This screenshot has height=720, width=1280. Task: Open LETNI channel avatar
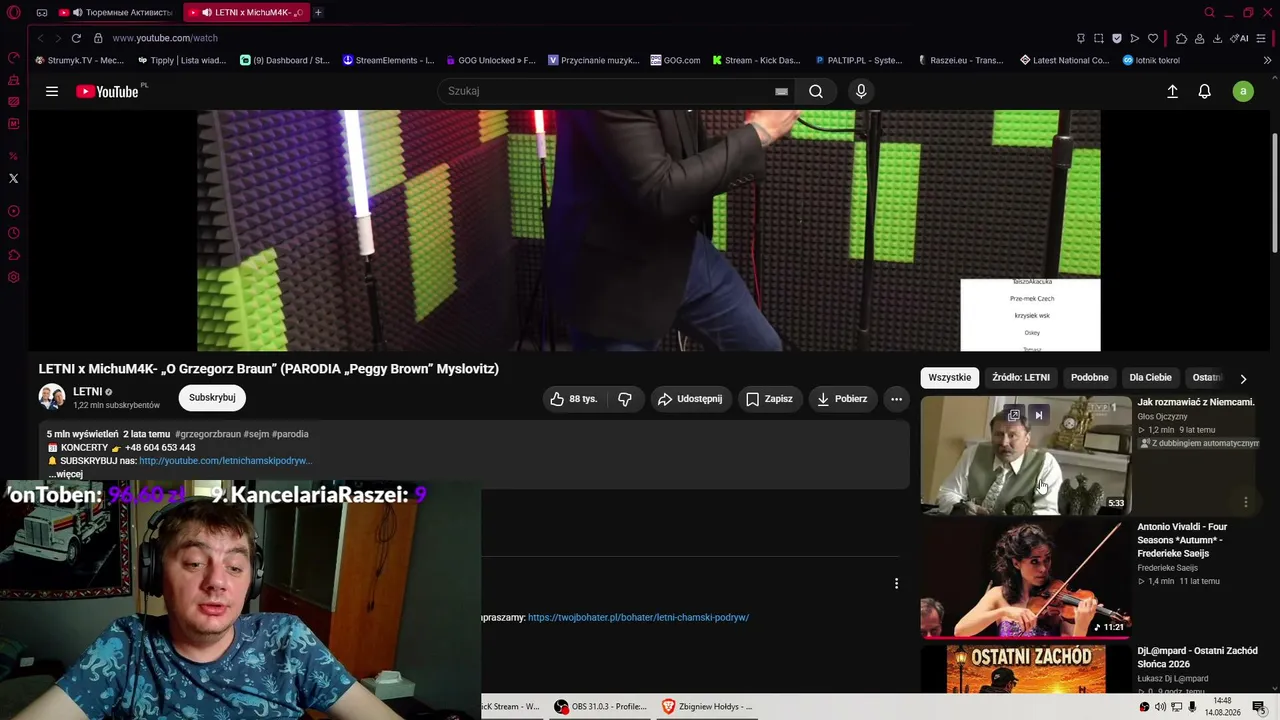[52, 397]
